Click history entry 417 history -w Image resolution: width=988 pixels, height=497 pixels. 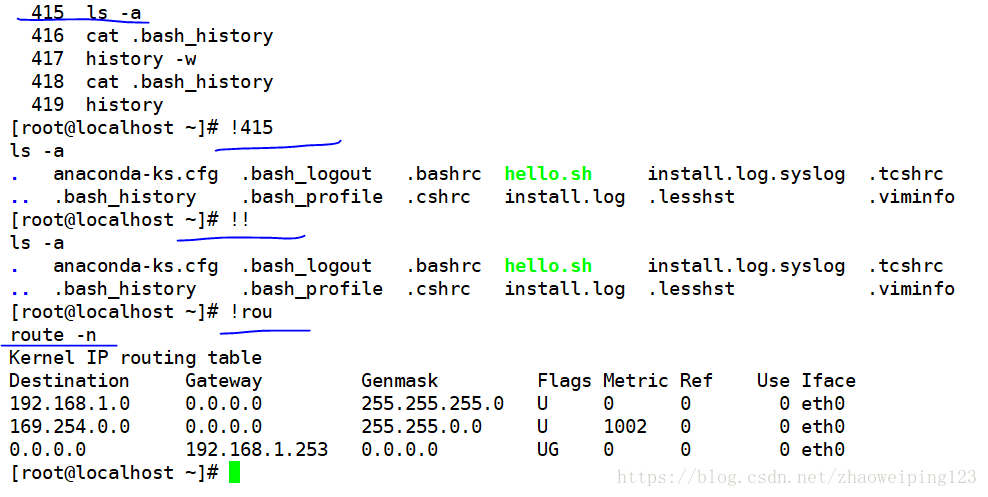114,59
